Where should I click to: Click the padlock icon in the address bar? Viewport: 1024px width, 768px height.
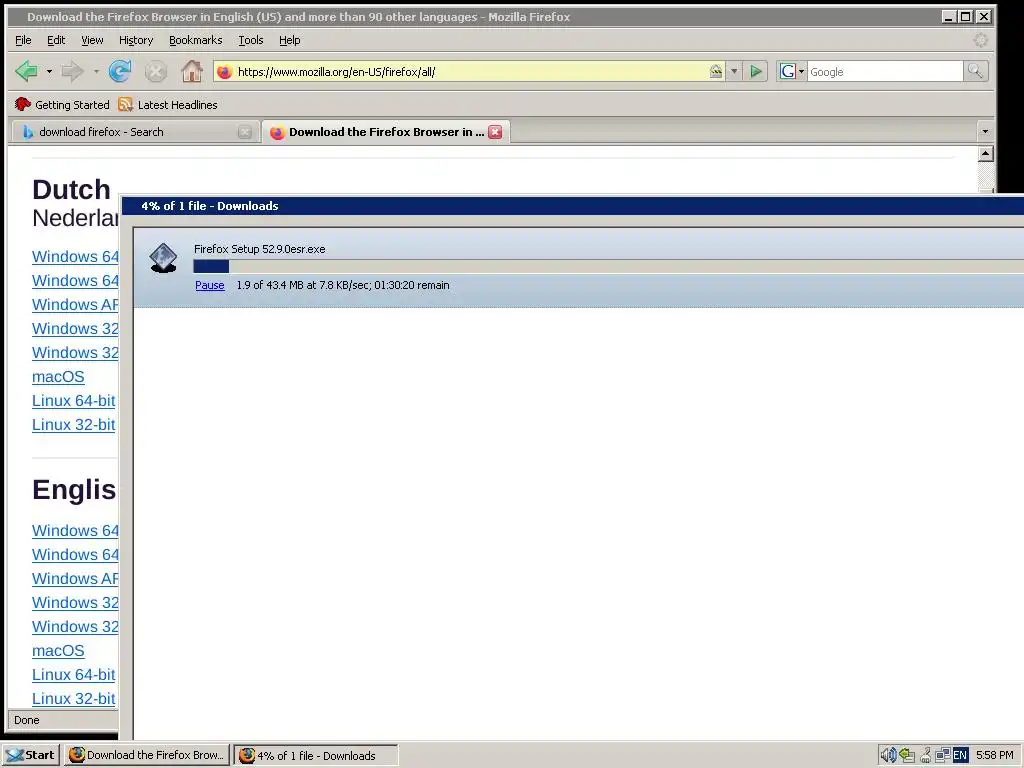coord(716,71)
